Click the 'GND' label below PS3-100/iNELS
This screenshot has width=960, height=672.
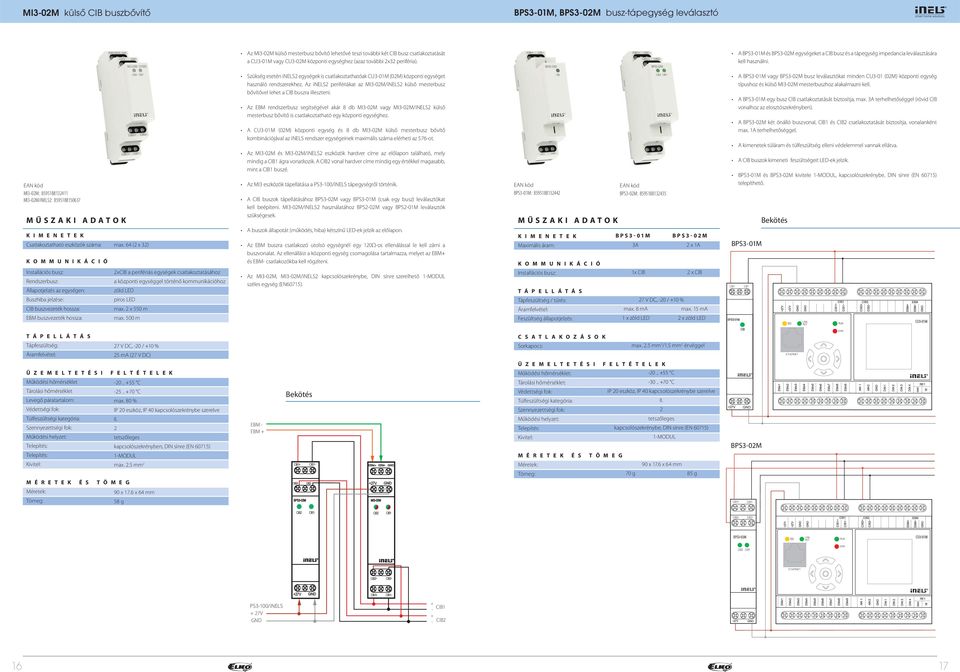click(x=256, y=620)
